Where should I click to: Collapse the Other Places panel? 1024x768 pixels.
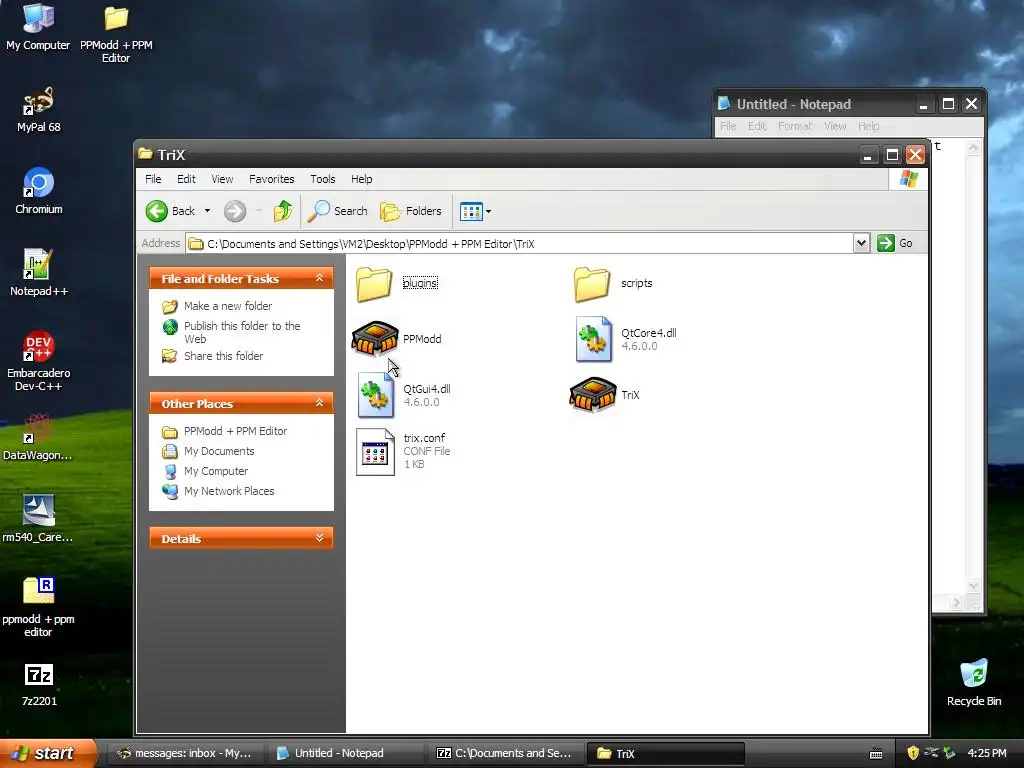319,403
